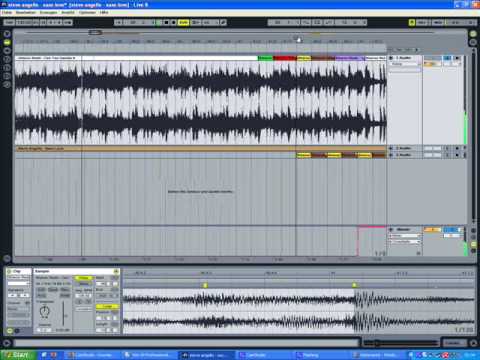Switch views with the top-right view selector
Screen dimensions: 480x360
click(473, 34)
